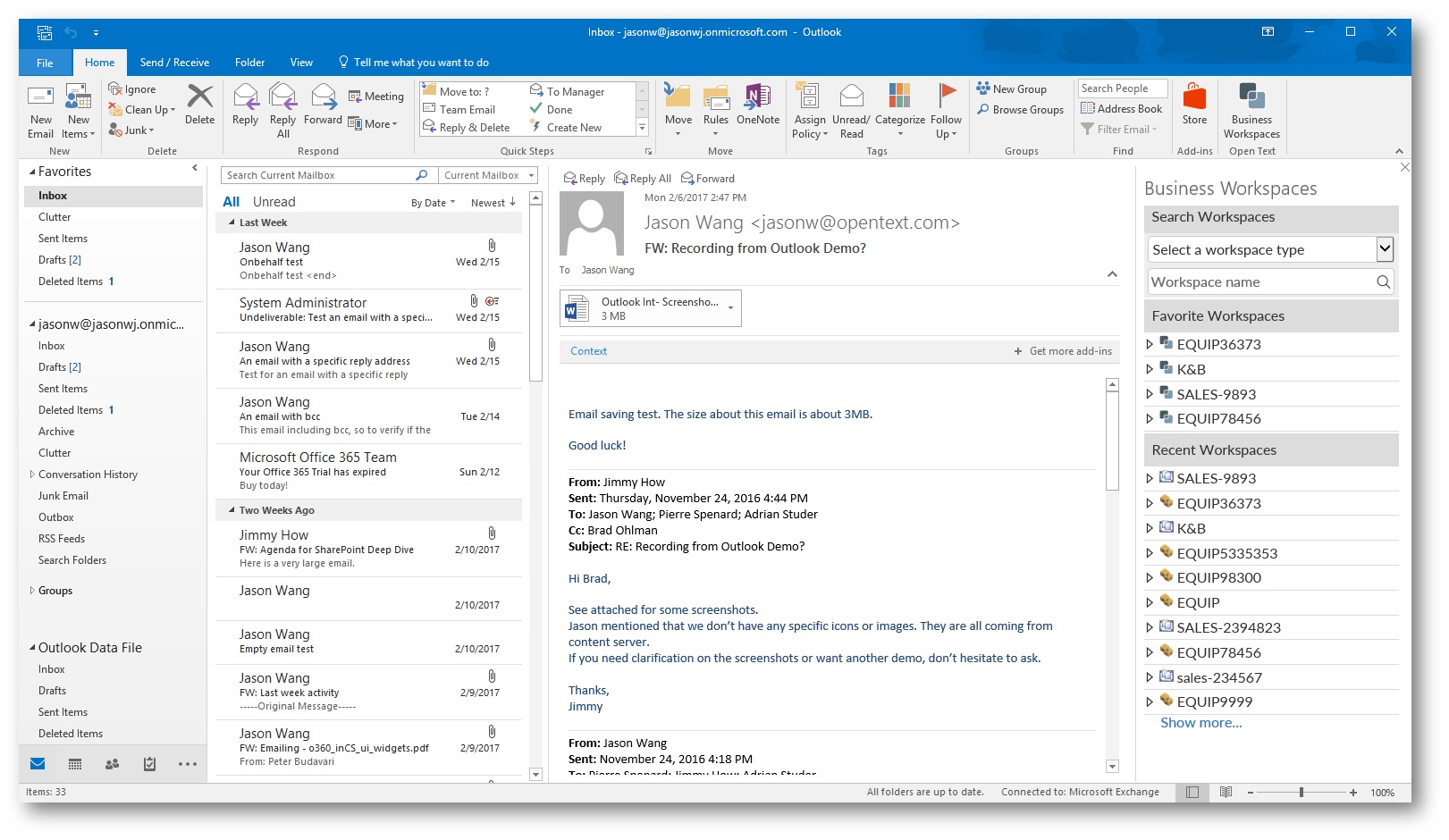Click New Group
Viewport: 1449px width, 840px height.
coord(1011,89)
